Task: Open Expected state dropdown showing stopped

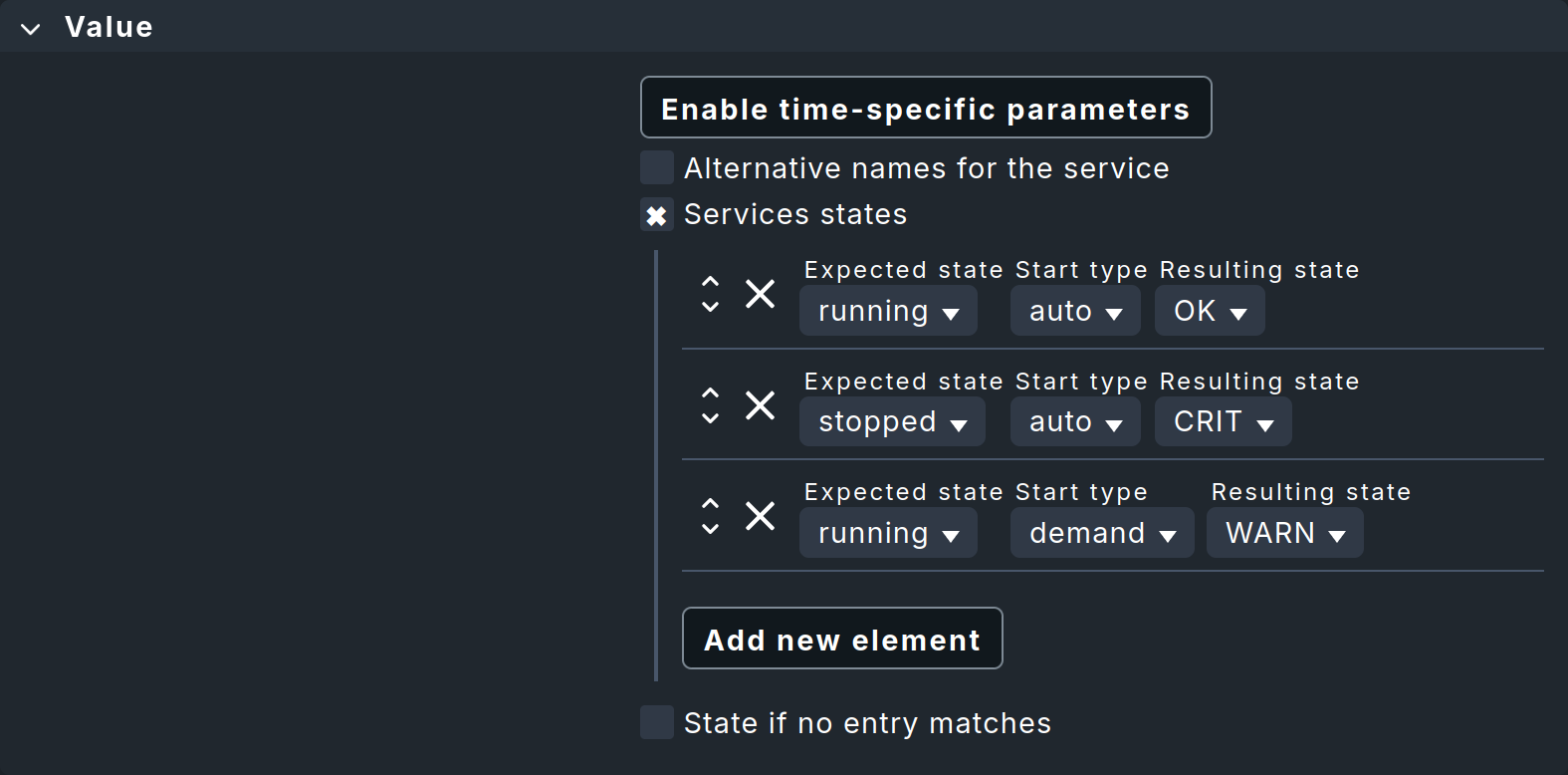Action: [x=891, y=422]
